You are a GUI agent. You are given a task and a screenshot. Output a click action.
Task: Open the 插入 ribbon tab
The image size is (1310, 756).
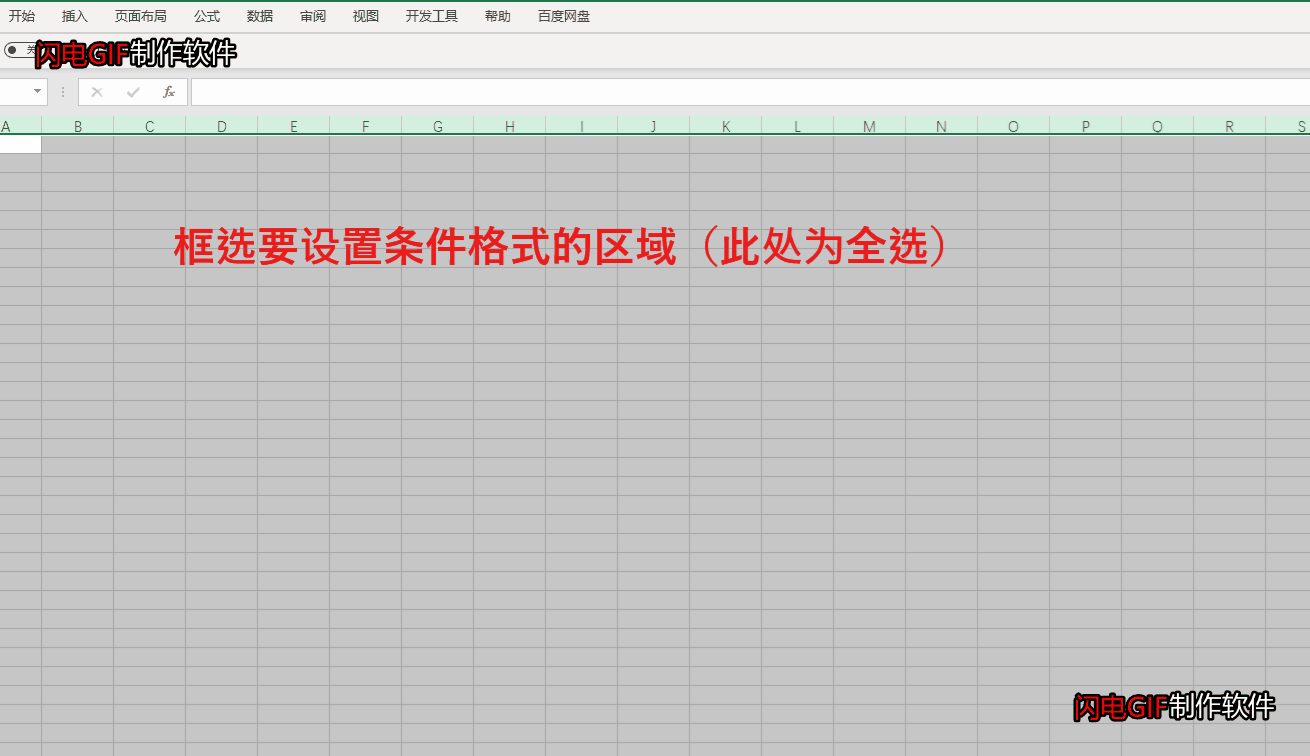point(75,16)
